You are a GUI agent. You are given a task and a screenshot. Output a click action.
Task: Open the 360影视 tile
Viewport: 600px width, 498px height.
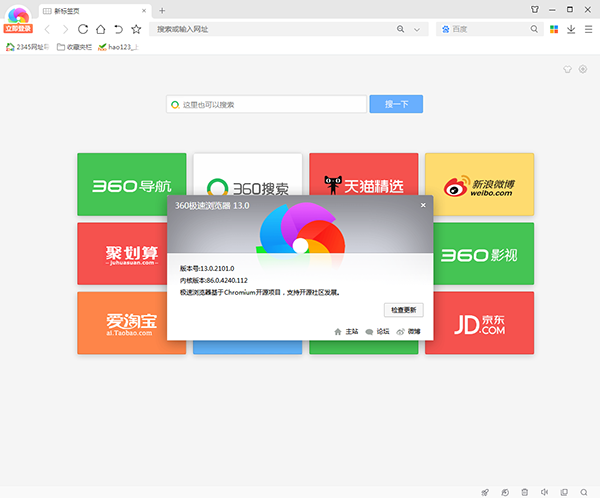click(484, 254)
